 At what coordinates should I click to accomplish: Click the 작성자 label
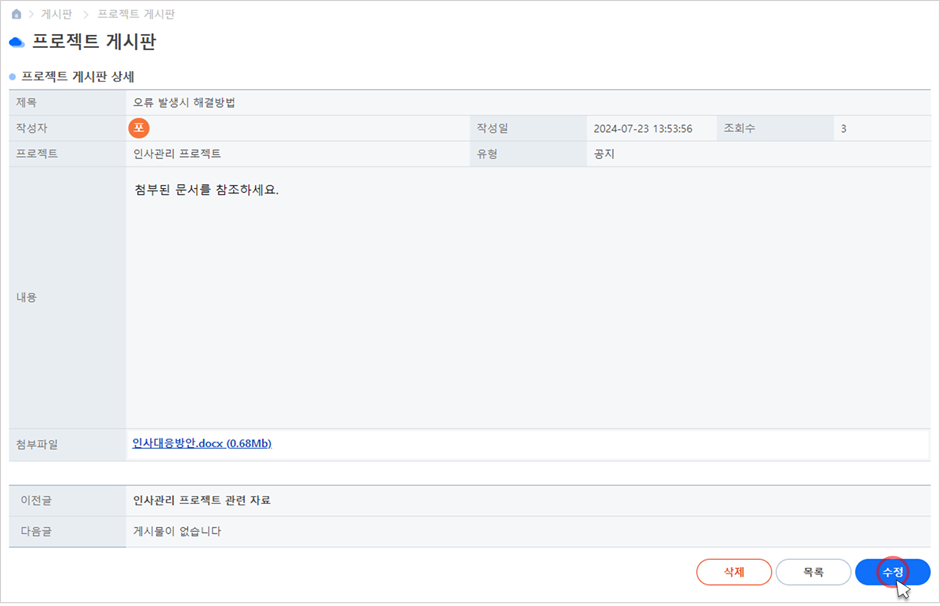point(31,128)
